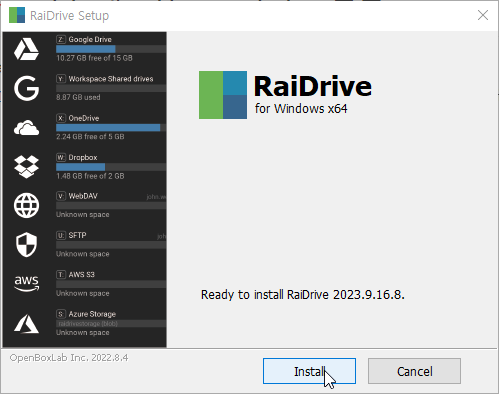
Task: Click the Google Drive storage usage bar
Action: pos(111,49)
